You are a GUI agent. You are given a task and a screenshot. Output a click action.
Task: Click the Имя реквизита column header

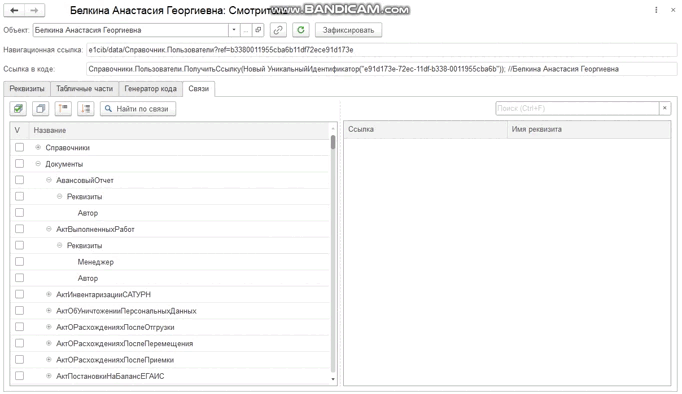pyautogui.click(x=589, y=130)
